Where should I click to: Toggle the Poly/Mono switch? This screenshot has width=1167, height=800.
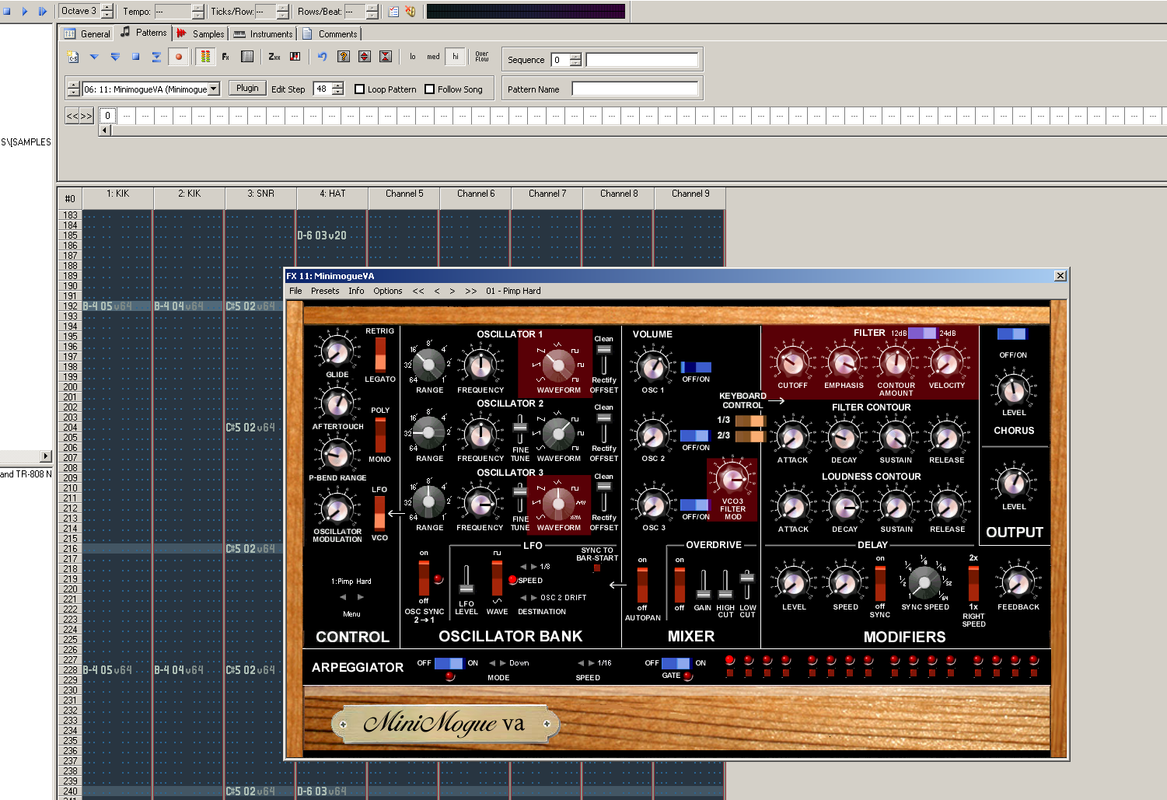pos(380,435)
